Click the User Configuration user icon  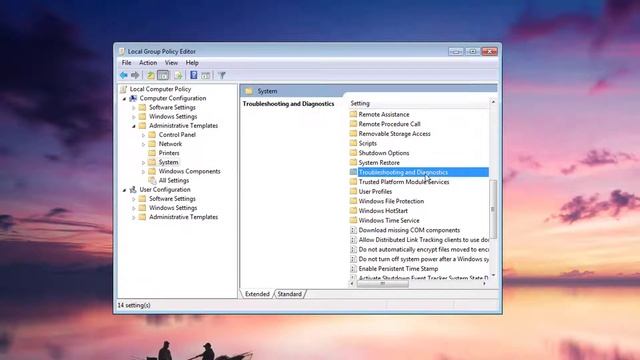[x=133, y=190]
